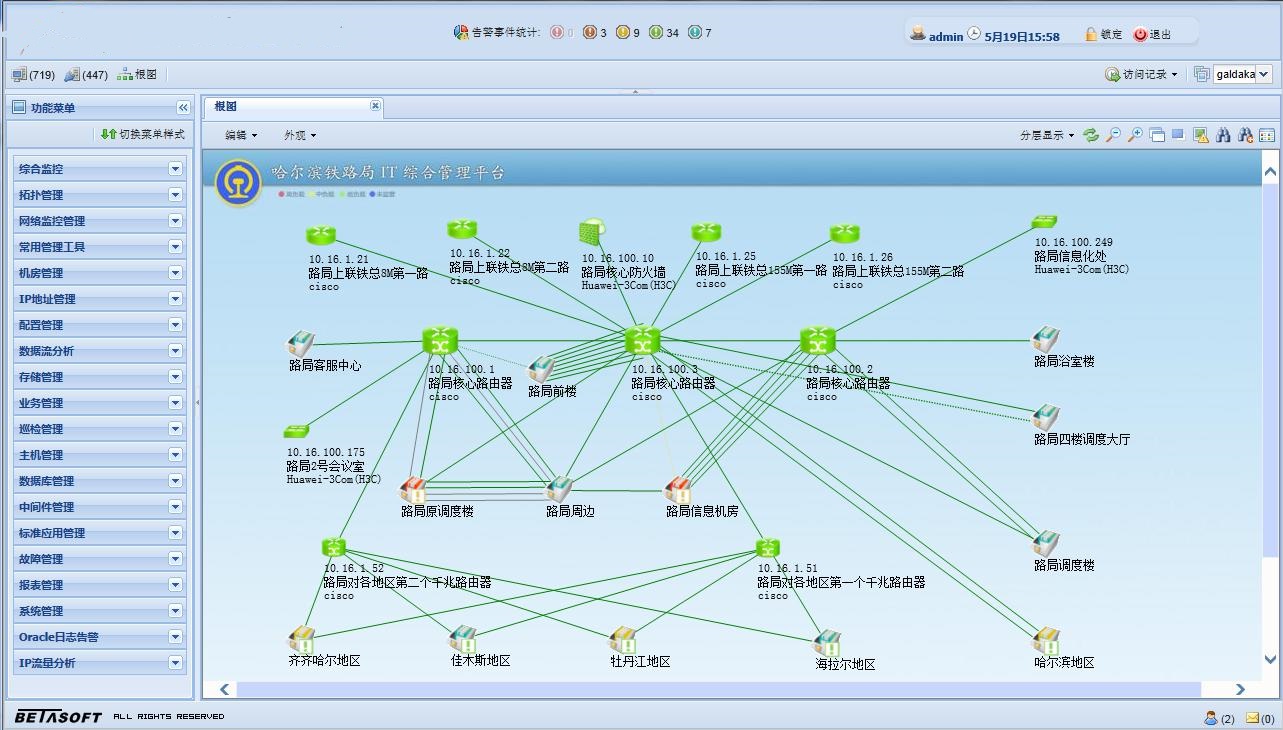
Task: Zoom out the topology map
Action: click(1113, 135)
